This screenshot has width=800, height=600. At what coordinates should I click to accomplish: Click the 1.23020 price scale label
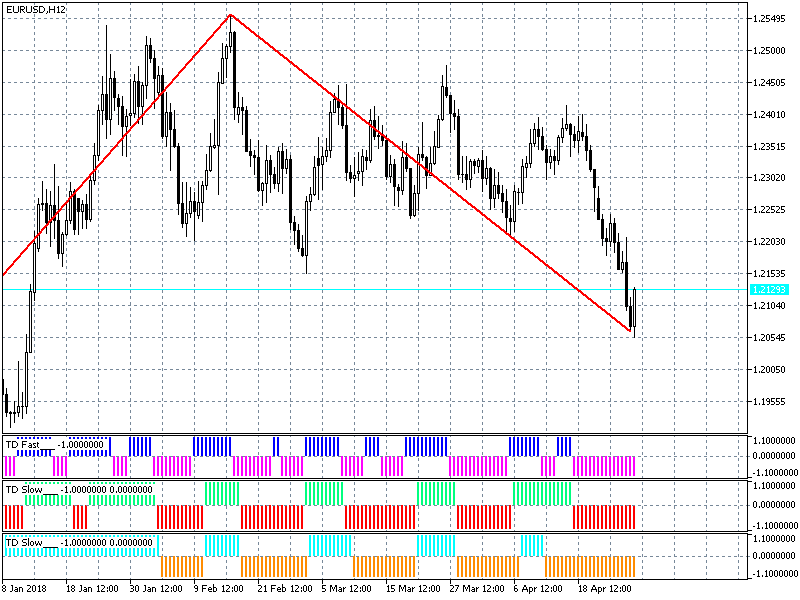click(769, 178)
